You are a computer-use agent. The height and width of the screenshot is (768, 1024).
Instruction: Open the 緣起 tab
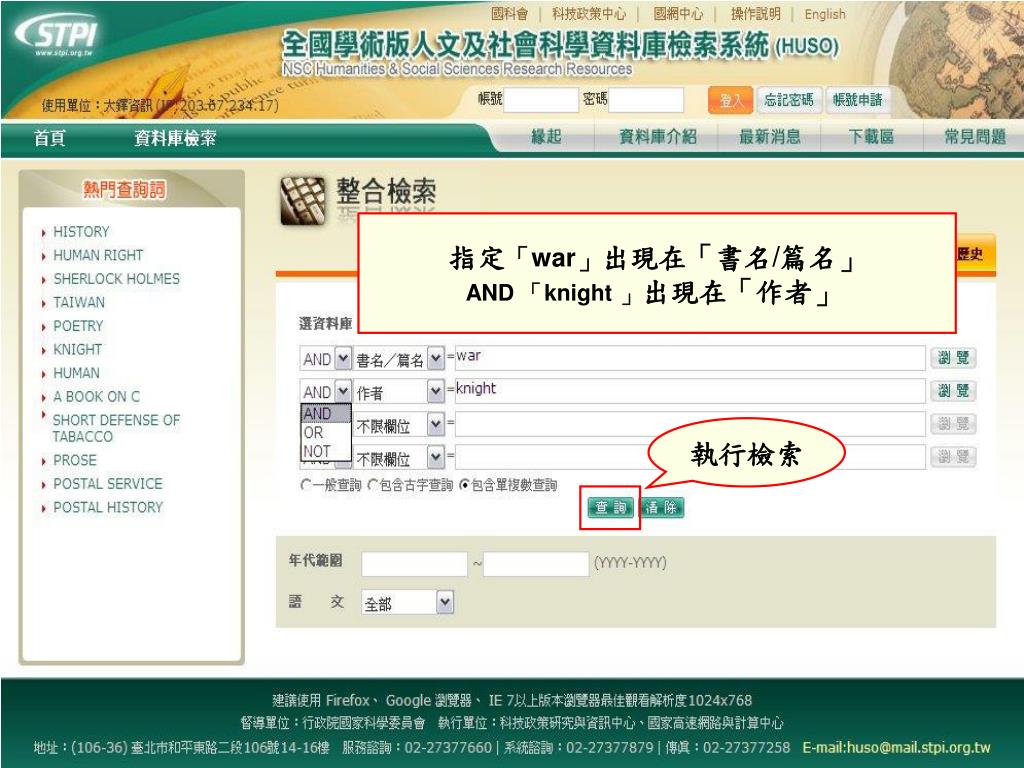click(x=546, y=136)
